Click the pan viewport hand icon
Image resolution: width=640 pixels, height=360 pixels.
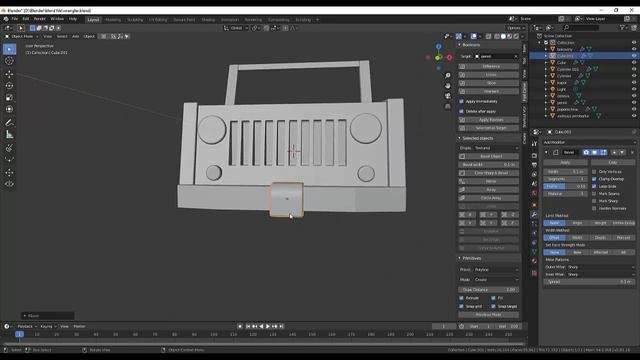pos(448,86)
